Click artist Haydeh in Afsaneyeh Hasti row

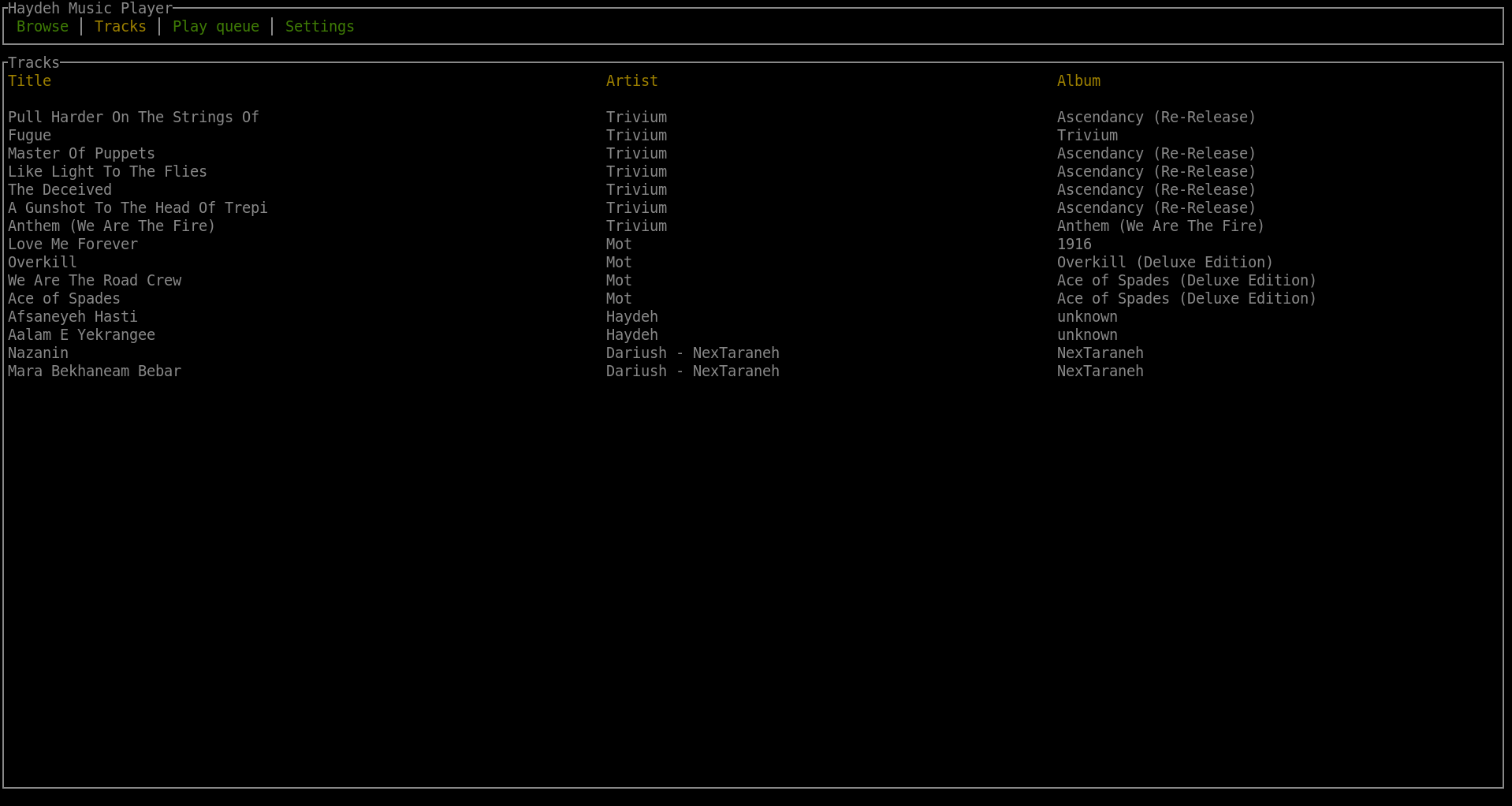(632, 316)
